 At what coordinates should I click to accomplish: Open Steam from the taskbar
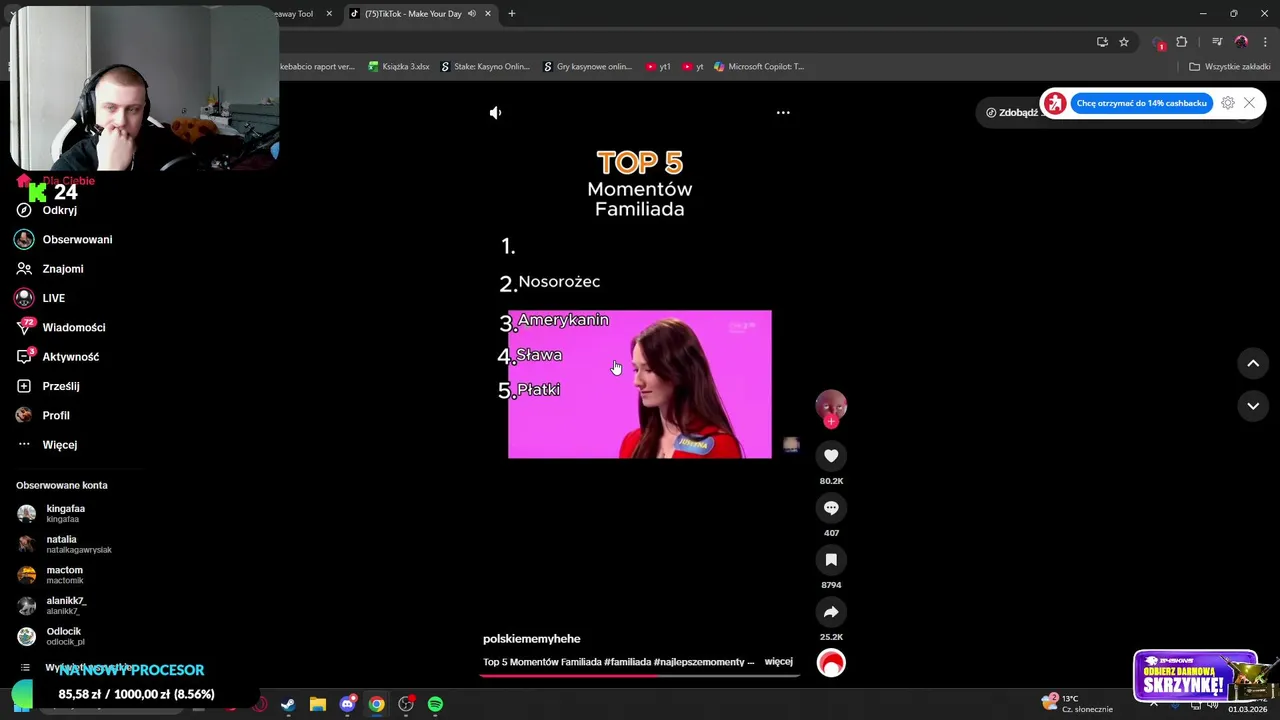288,704
